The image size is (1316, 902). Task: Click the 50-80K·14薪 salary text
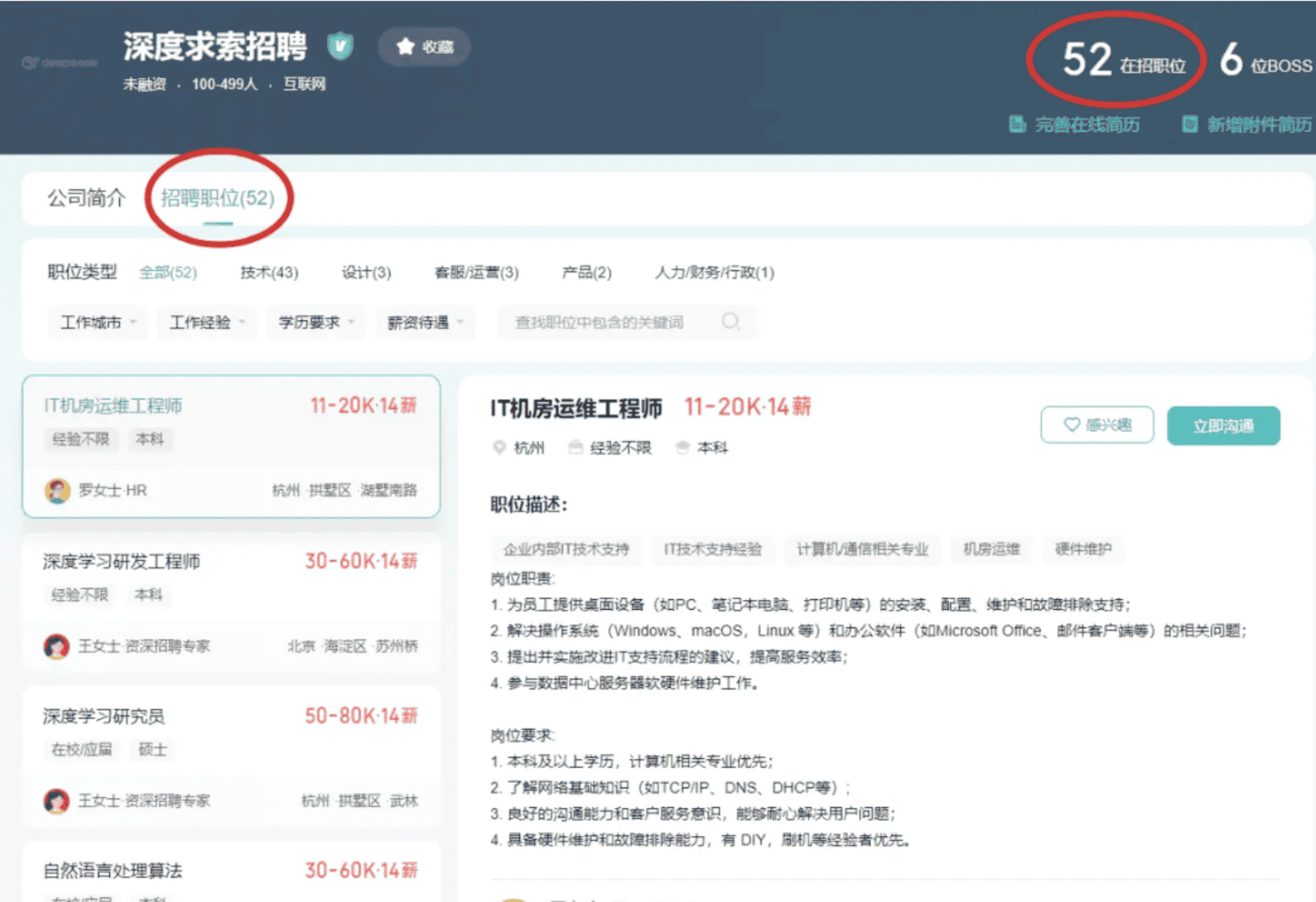pyautogui.click(x=361, y=716)
